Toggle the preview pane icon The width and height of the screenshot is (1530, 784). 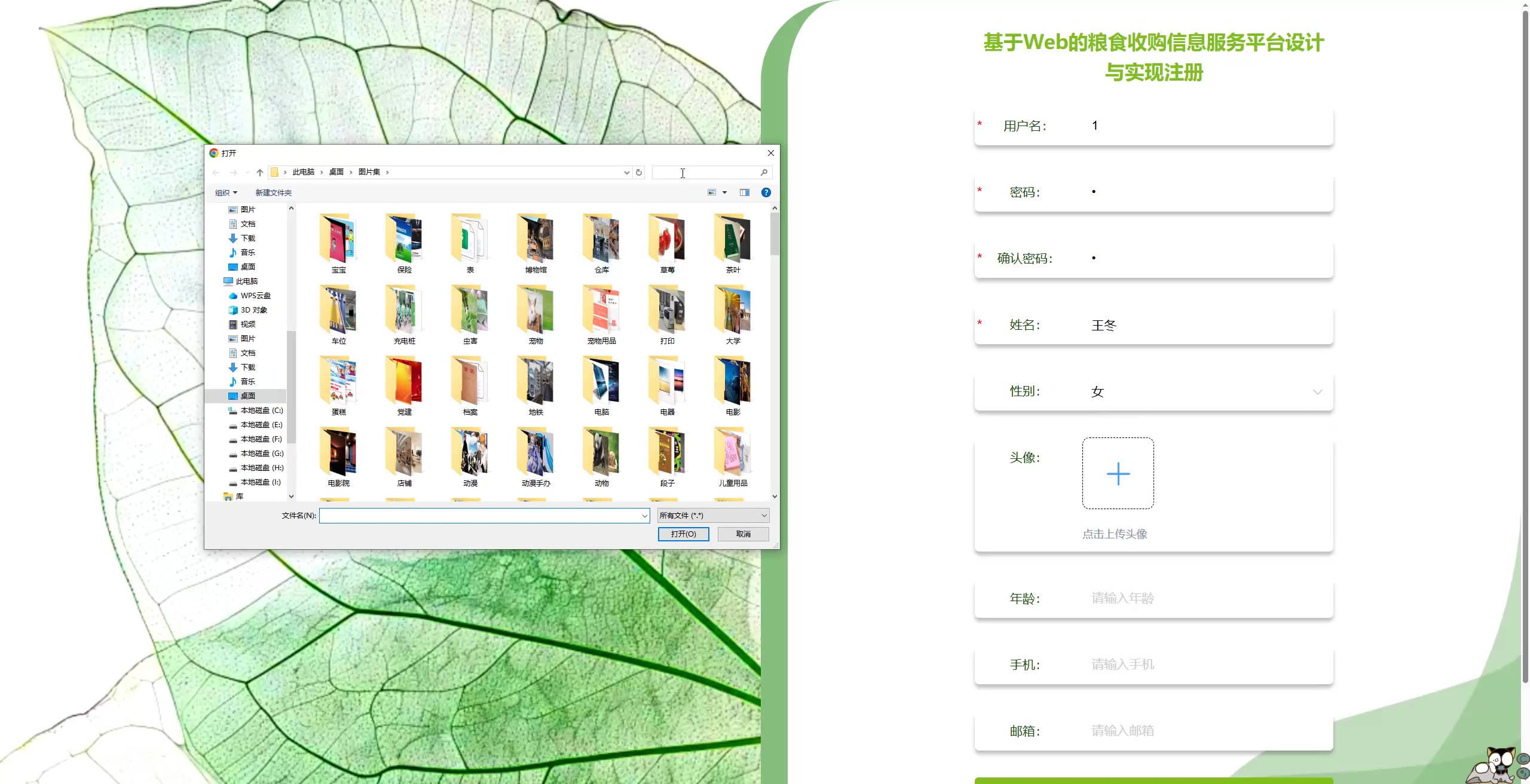[x=744, y=192]
